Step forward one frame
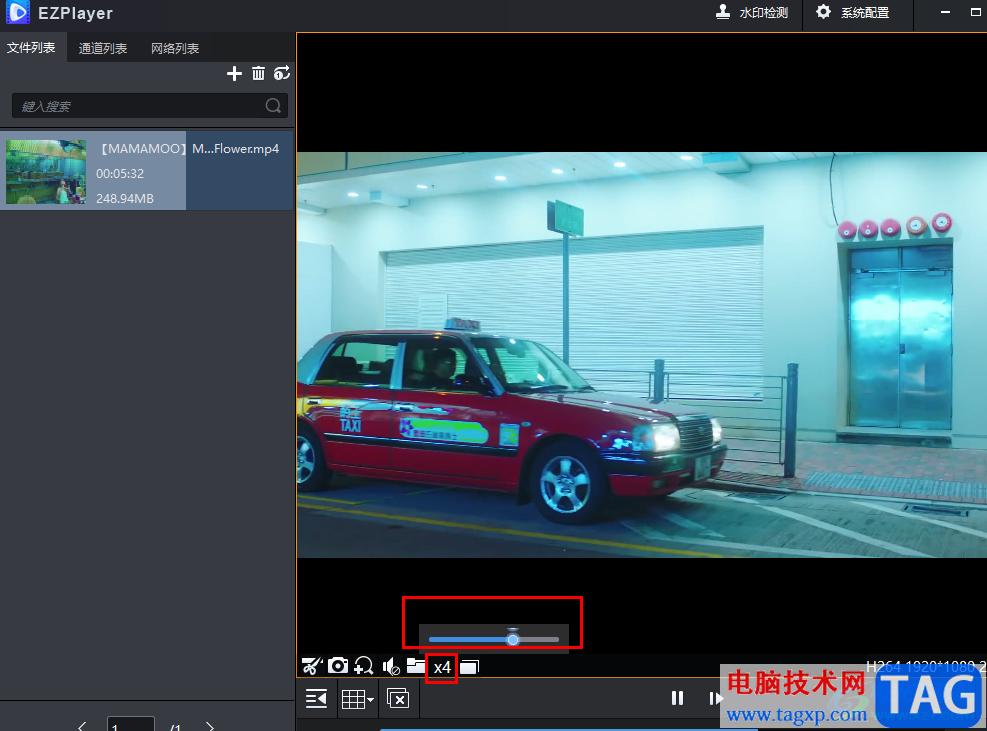Image resolution: width=987 pixels, height=731 pixels. (715, 698)
